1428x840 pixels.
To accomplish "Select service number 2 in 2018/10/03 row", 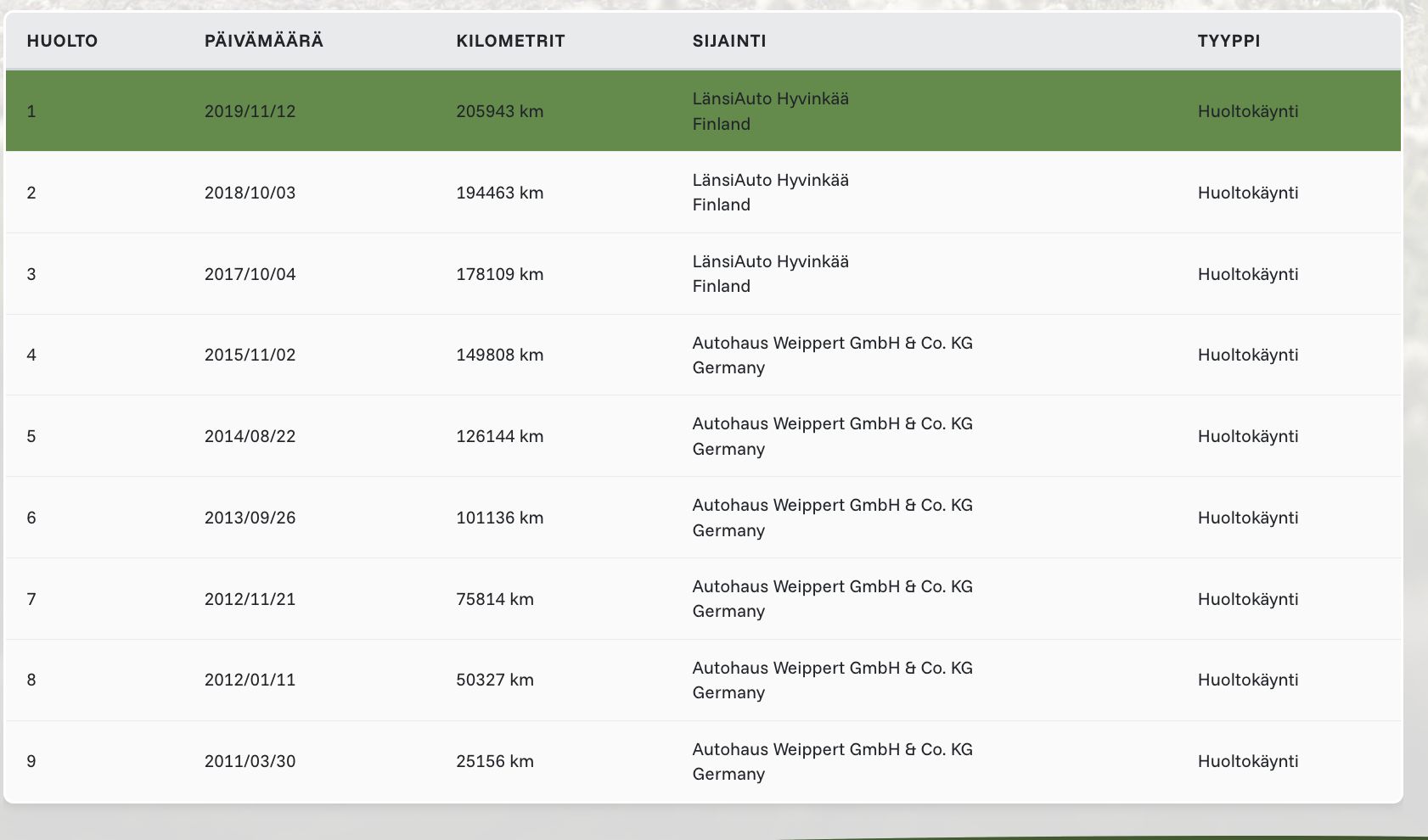I will (x=31, y=193).
